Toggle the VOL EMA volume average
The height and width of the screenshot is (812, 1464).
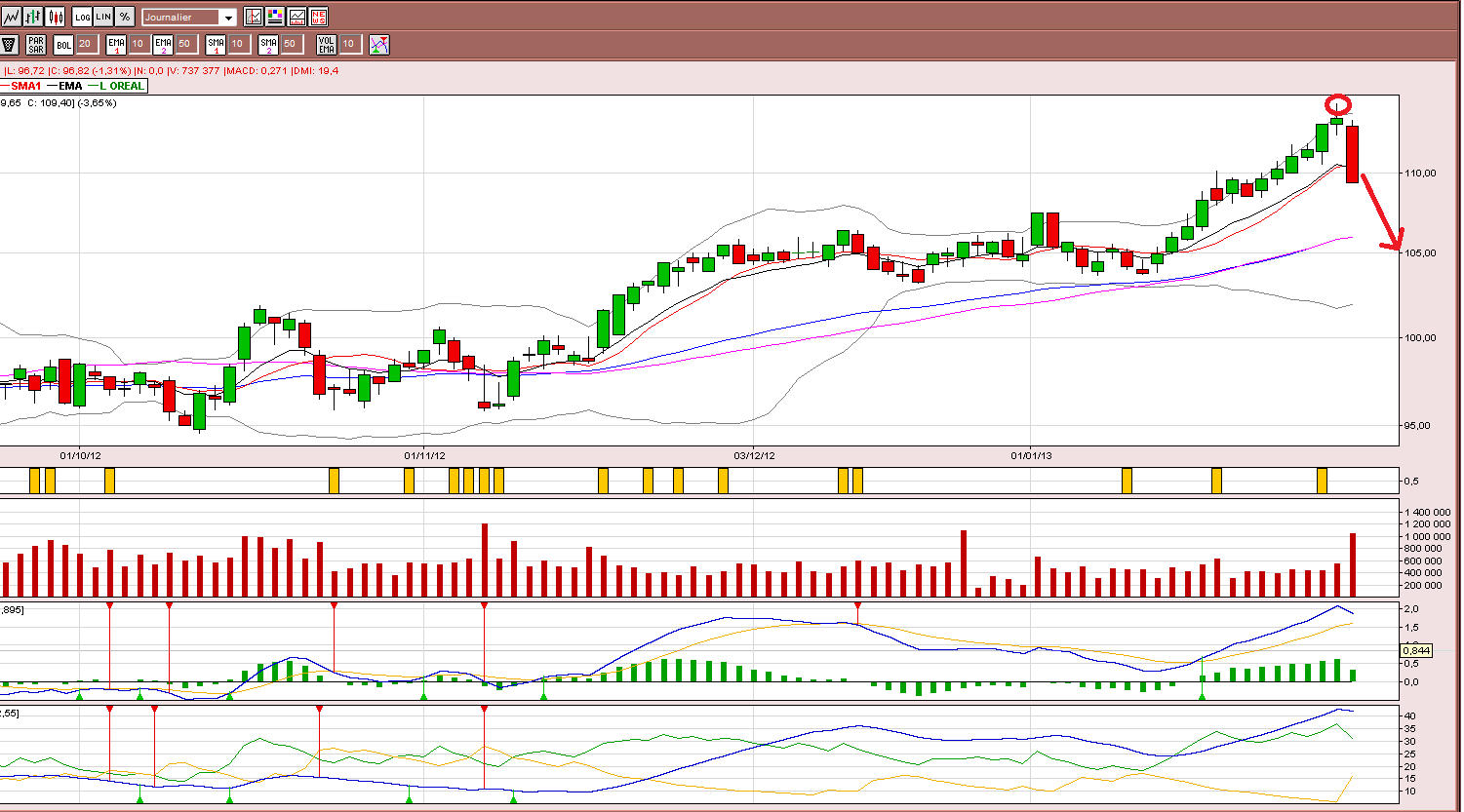click(327, 45)
